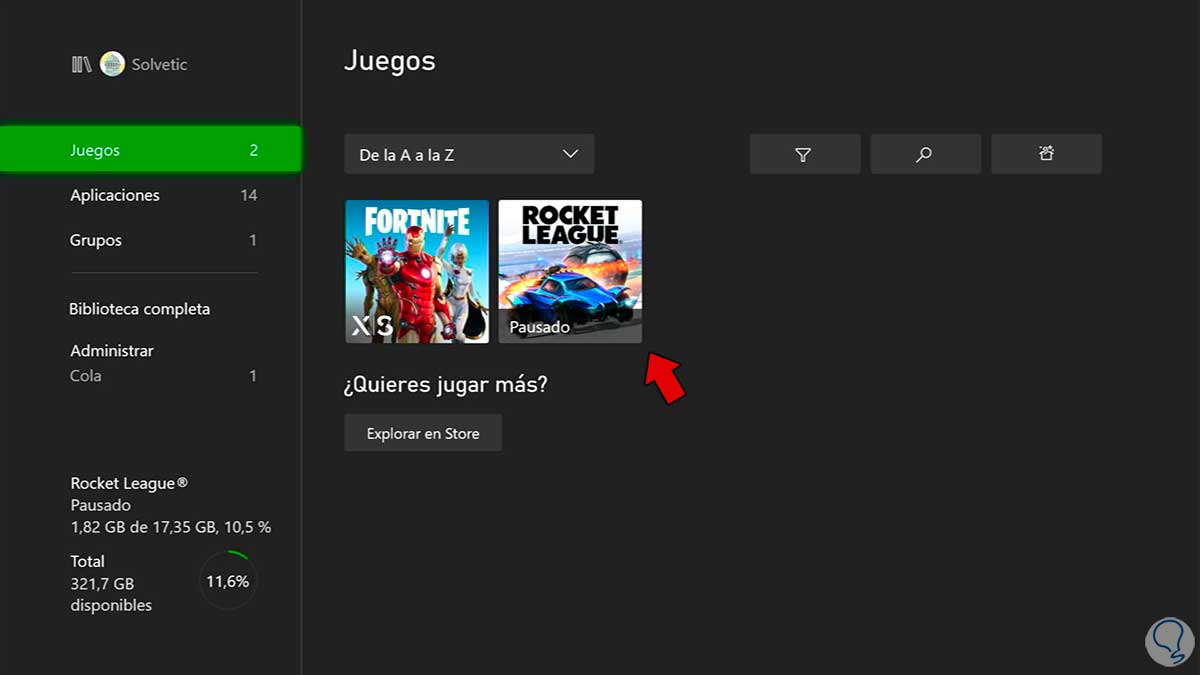Click '1,82 GB de 17,35 GB, 10,5 %' text
The image size is (1200, 675).
171,527
